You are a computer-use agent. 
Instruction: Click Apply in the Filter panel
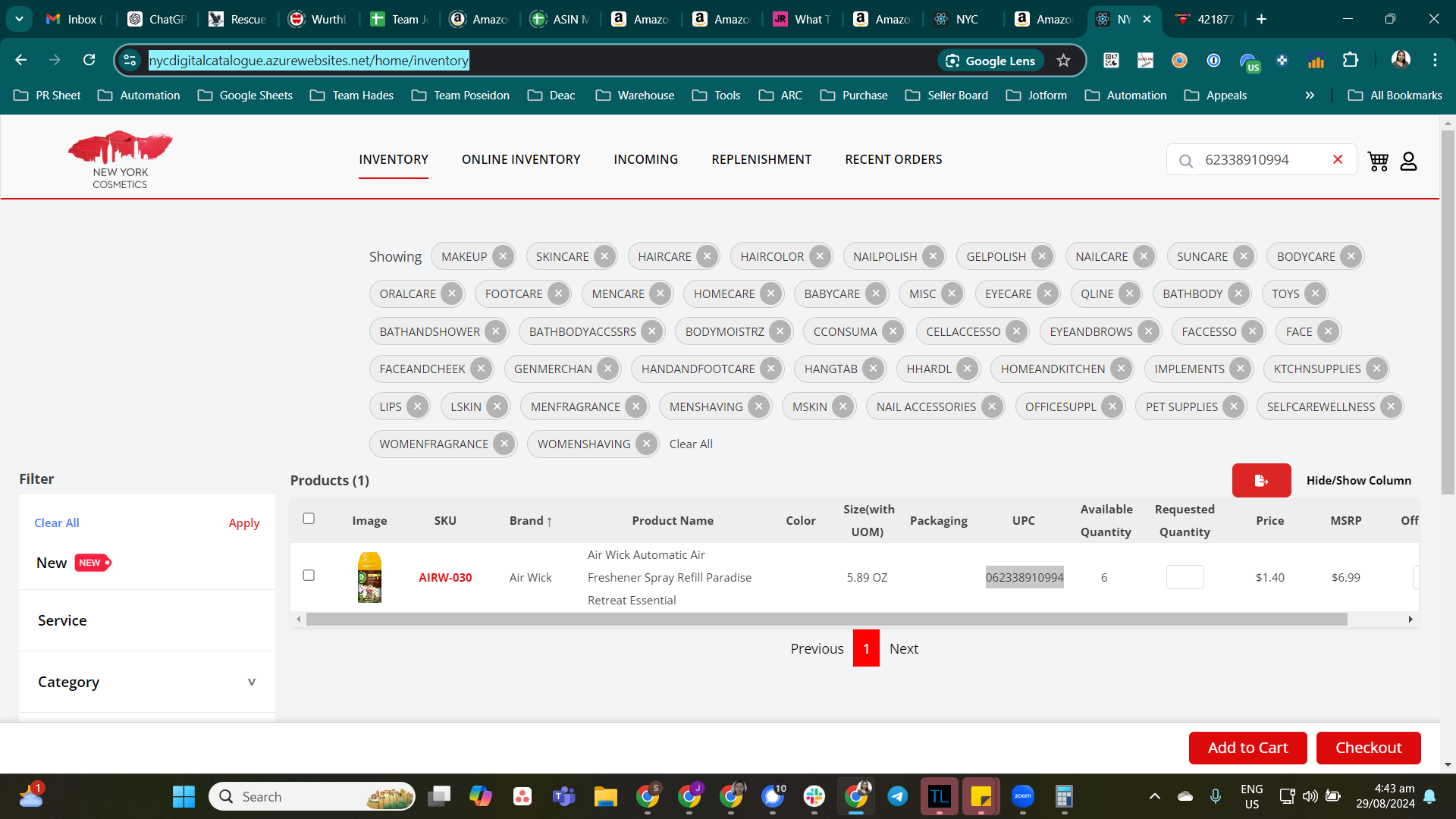click(244, 523)
